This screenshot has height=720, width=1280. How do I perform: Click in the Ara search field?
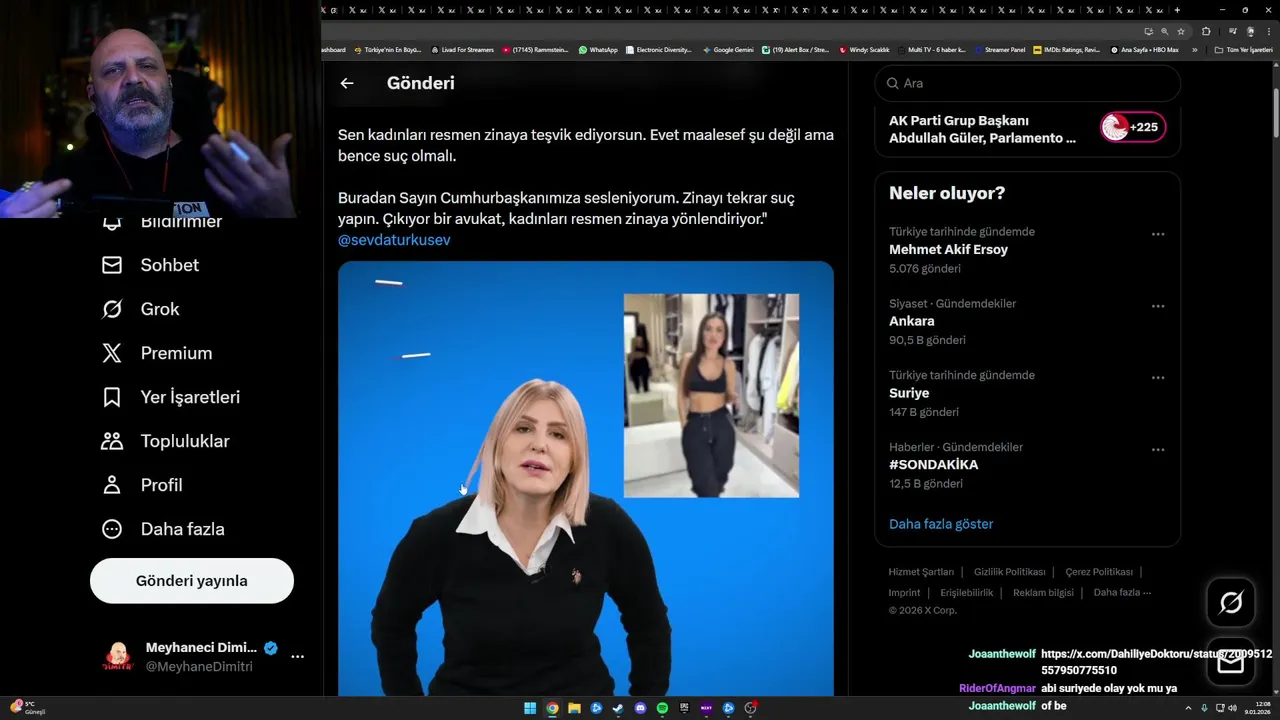pyautogui.click(x=1027, y=83)
